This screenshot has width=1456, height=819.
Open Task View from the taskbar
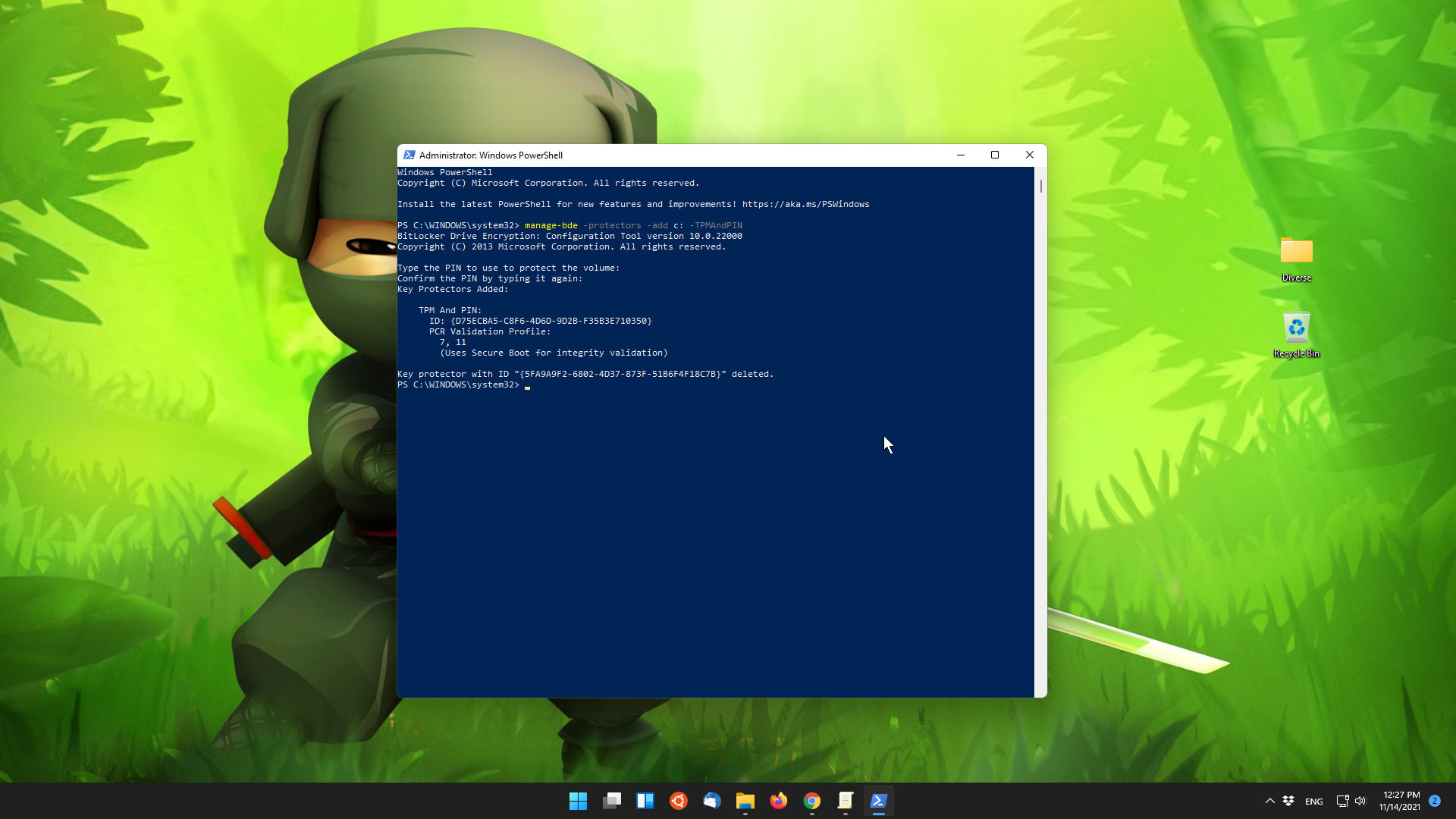(x=612, y=801)
